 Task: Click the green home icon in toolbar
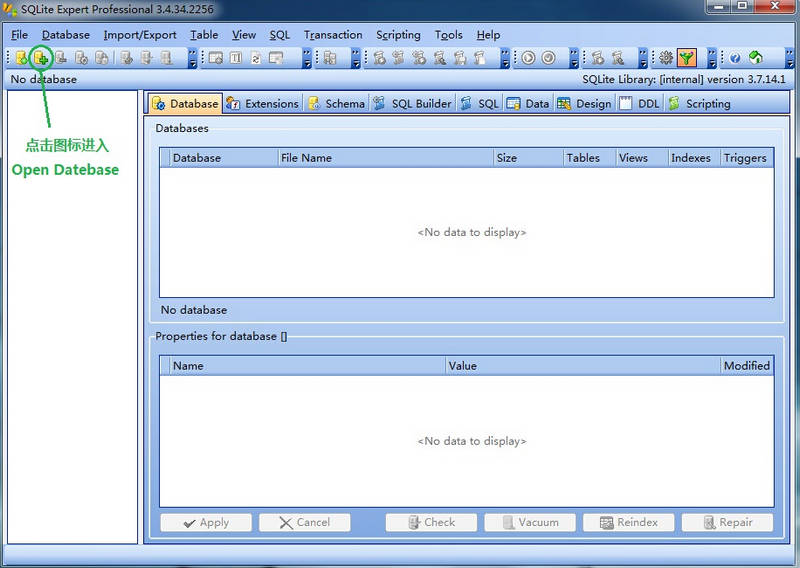756,58
